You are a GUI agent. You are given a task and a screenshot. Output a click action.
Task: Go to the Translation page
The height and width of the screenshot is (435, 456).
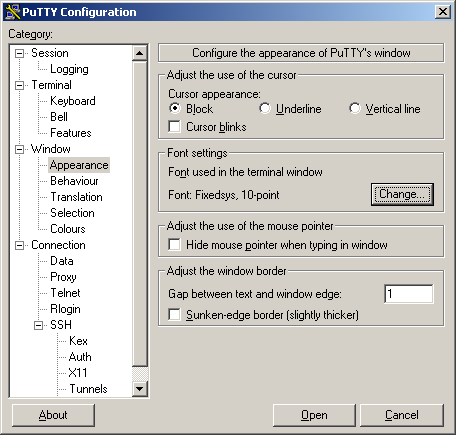(76, 197)
